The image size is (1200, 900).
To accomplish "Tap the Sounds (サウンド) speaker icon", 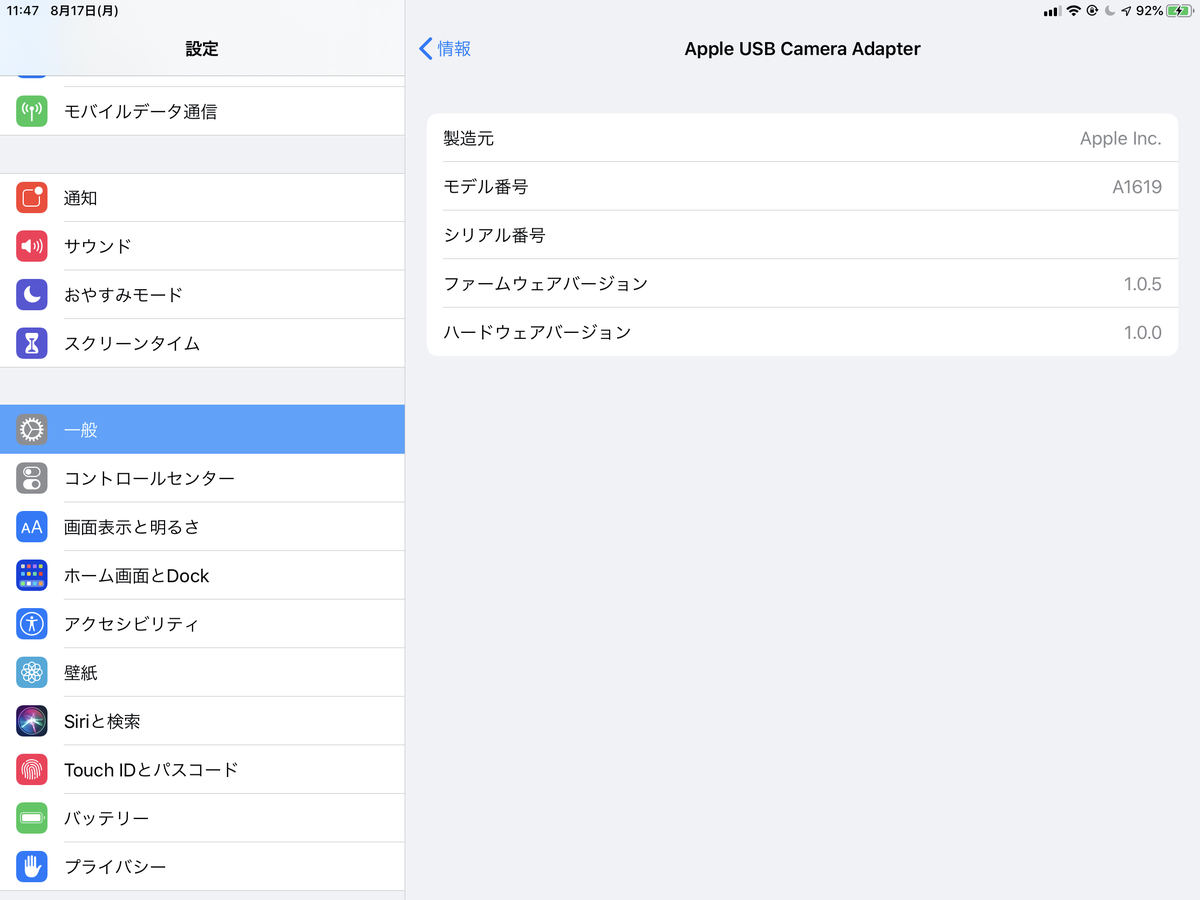I will click(x=32, y=246).
